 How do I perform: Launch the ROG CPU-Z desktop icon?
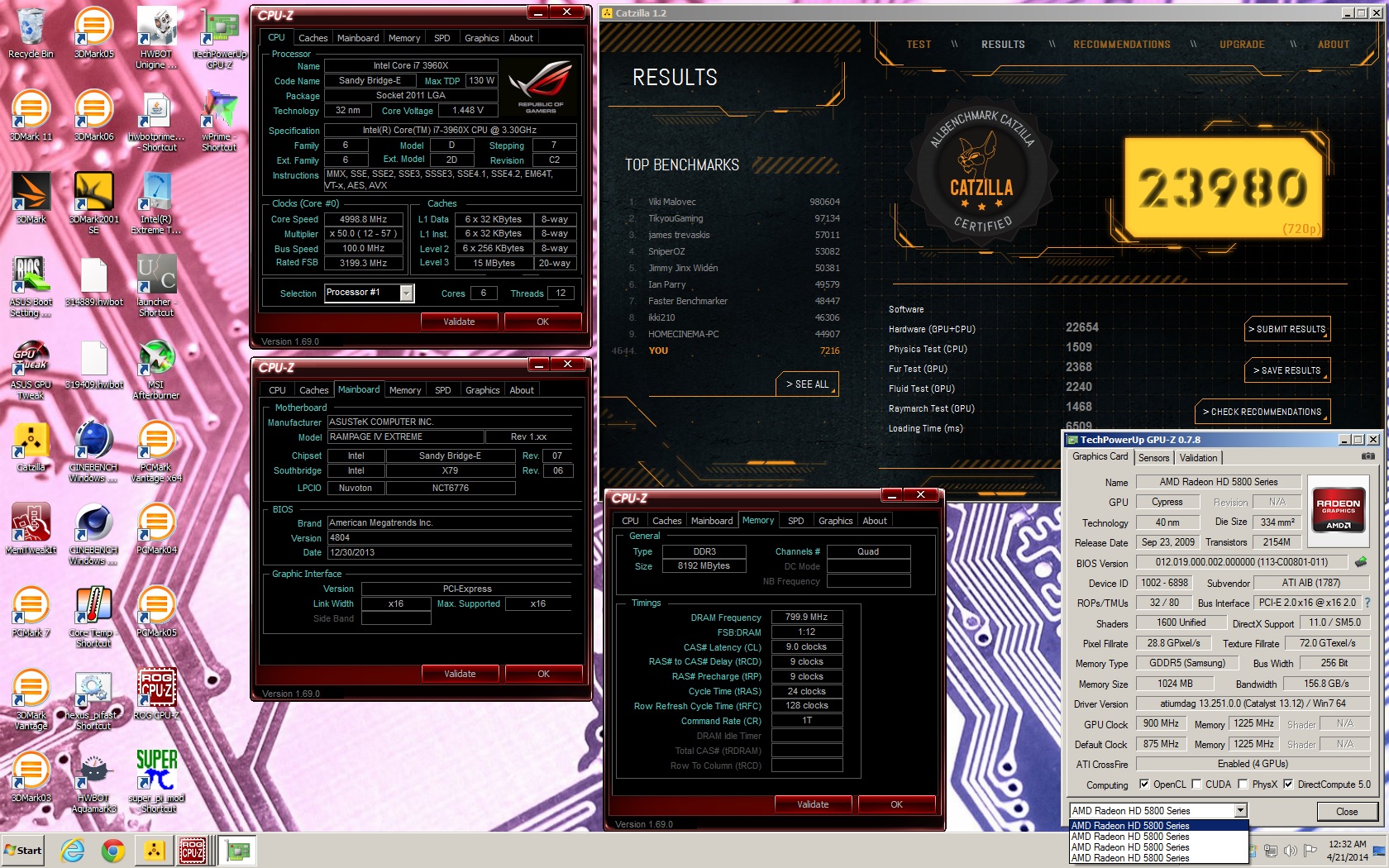click(x=156, y=694)
